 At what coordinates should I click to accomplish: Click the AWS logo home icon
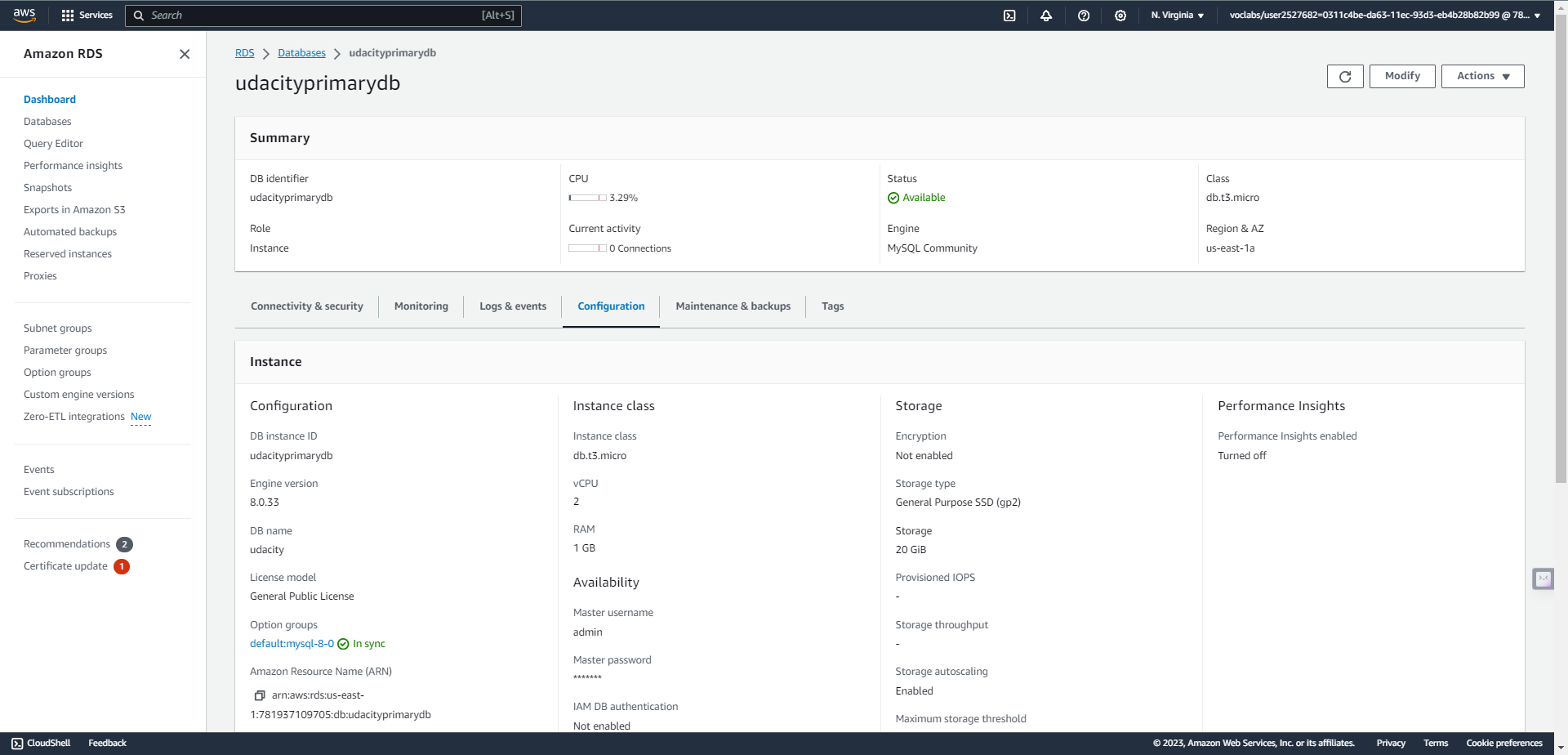point(24,15)
